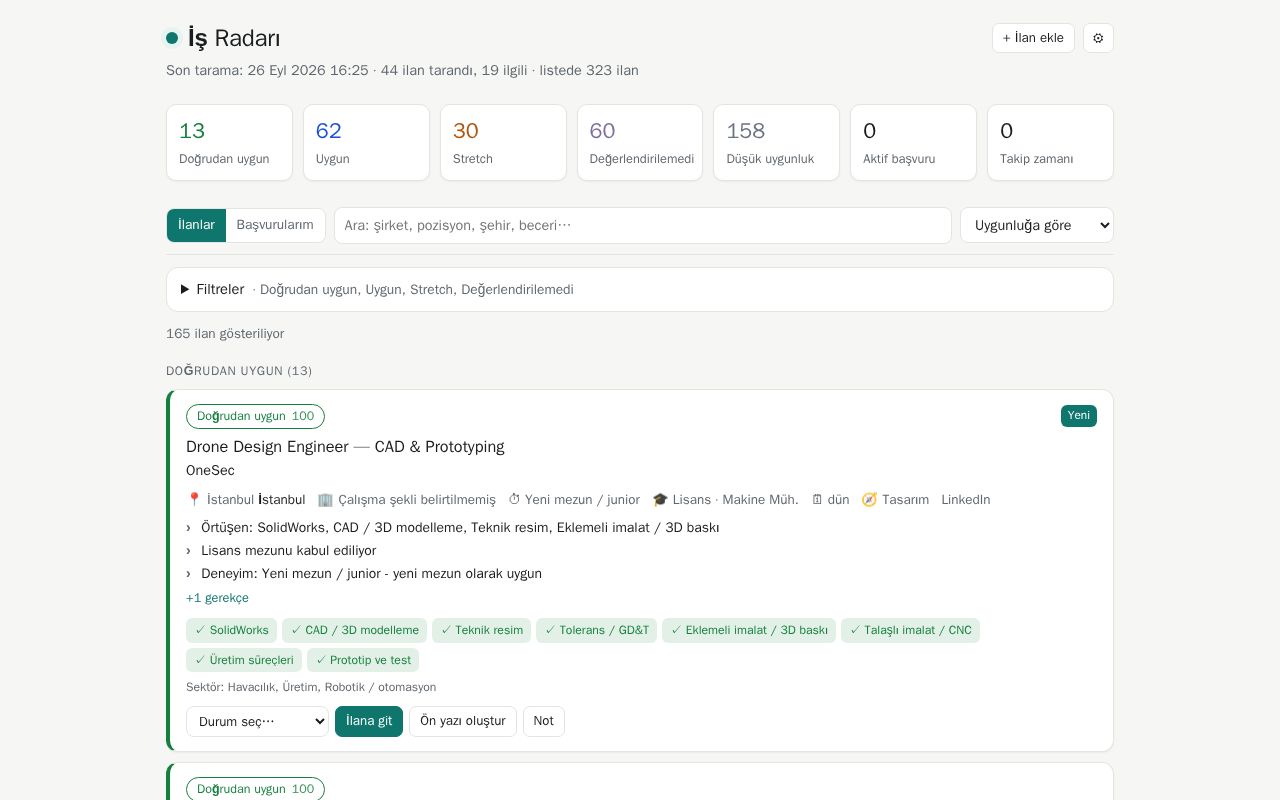1280x800 pixels.
Task: Open the Not button on OneSec listing
Action: tap(544, 721)
